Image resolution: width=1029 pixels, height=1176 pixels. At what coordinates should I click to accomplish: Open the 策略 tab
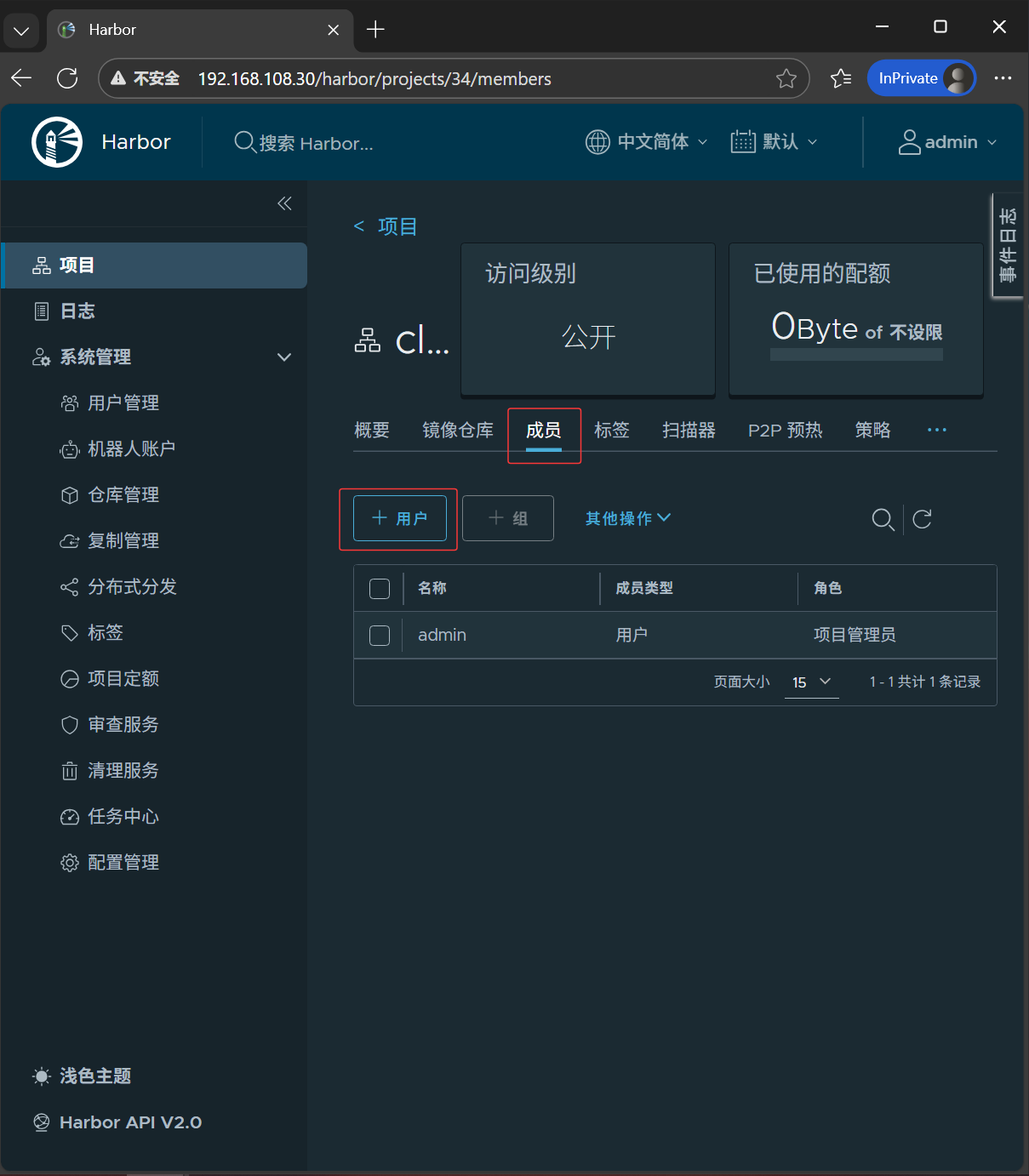point(873,430)
